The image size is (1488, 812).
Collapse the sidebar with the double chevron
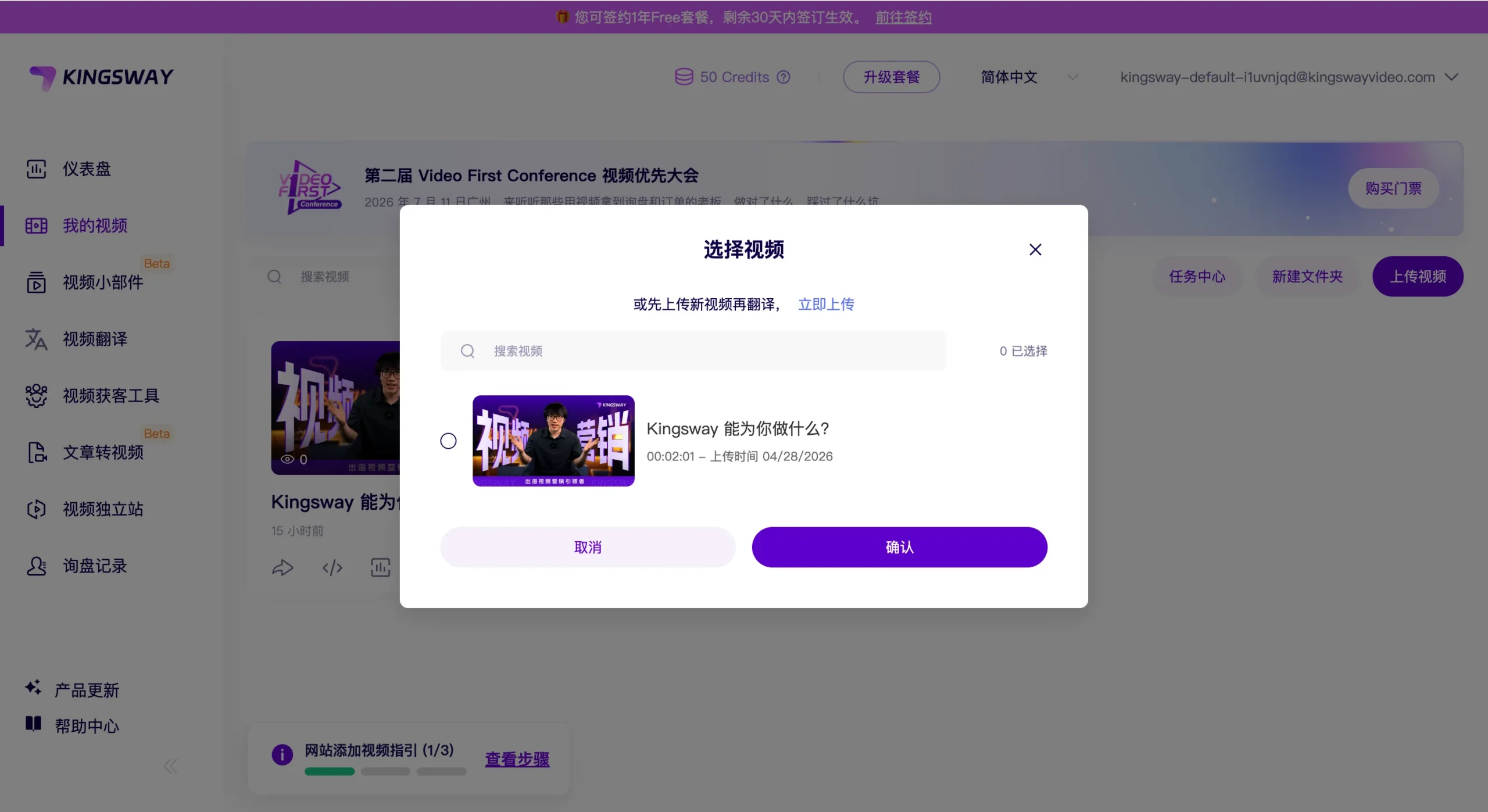[x=170, y=766]
